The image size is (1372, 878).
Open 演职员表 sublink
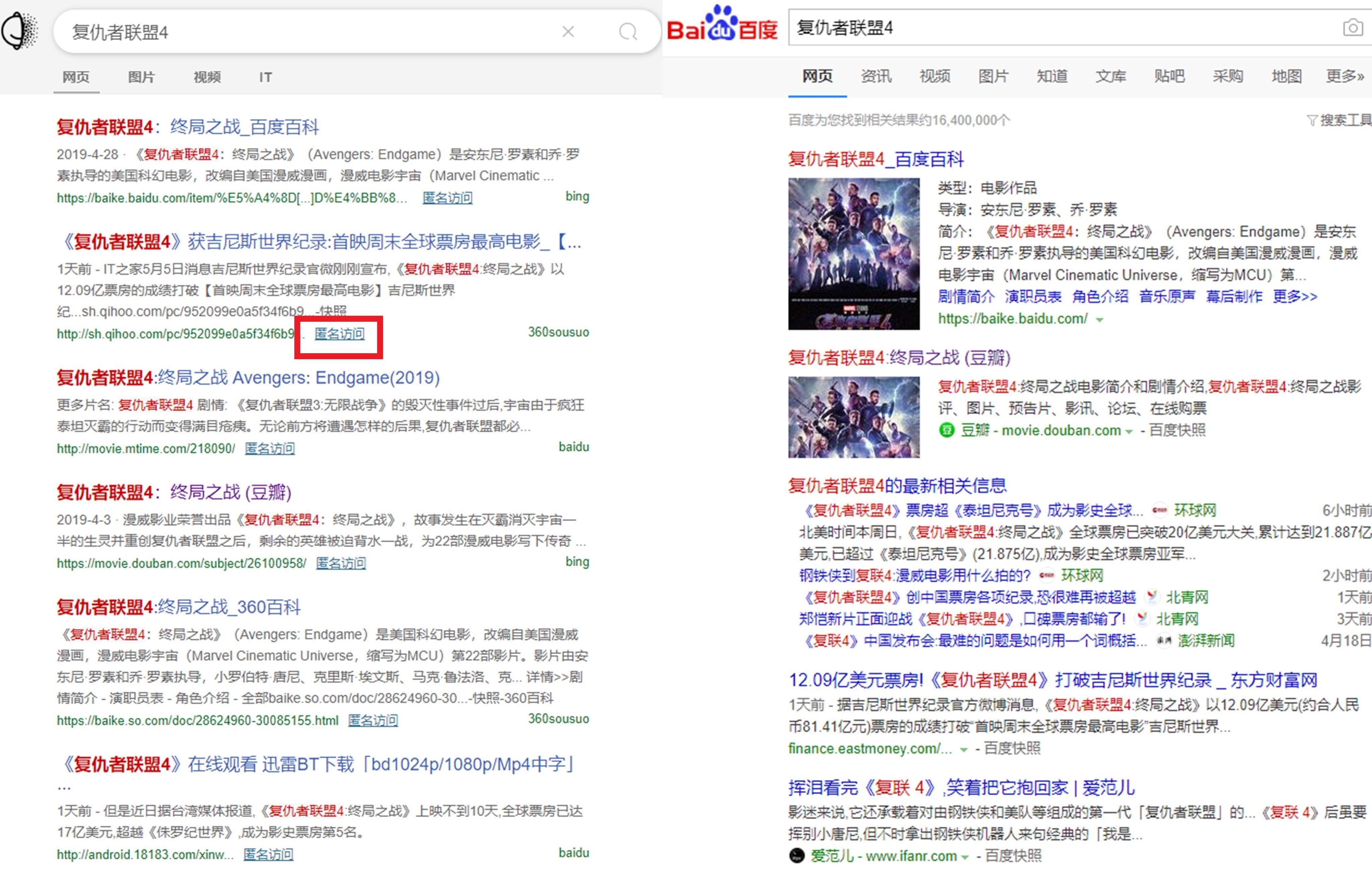1033,297
